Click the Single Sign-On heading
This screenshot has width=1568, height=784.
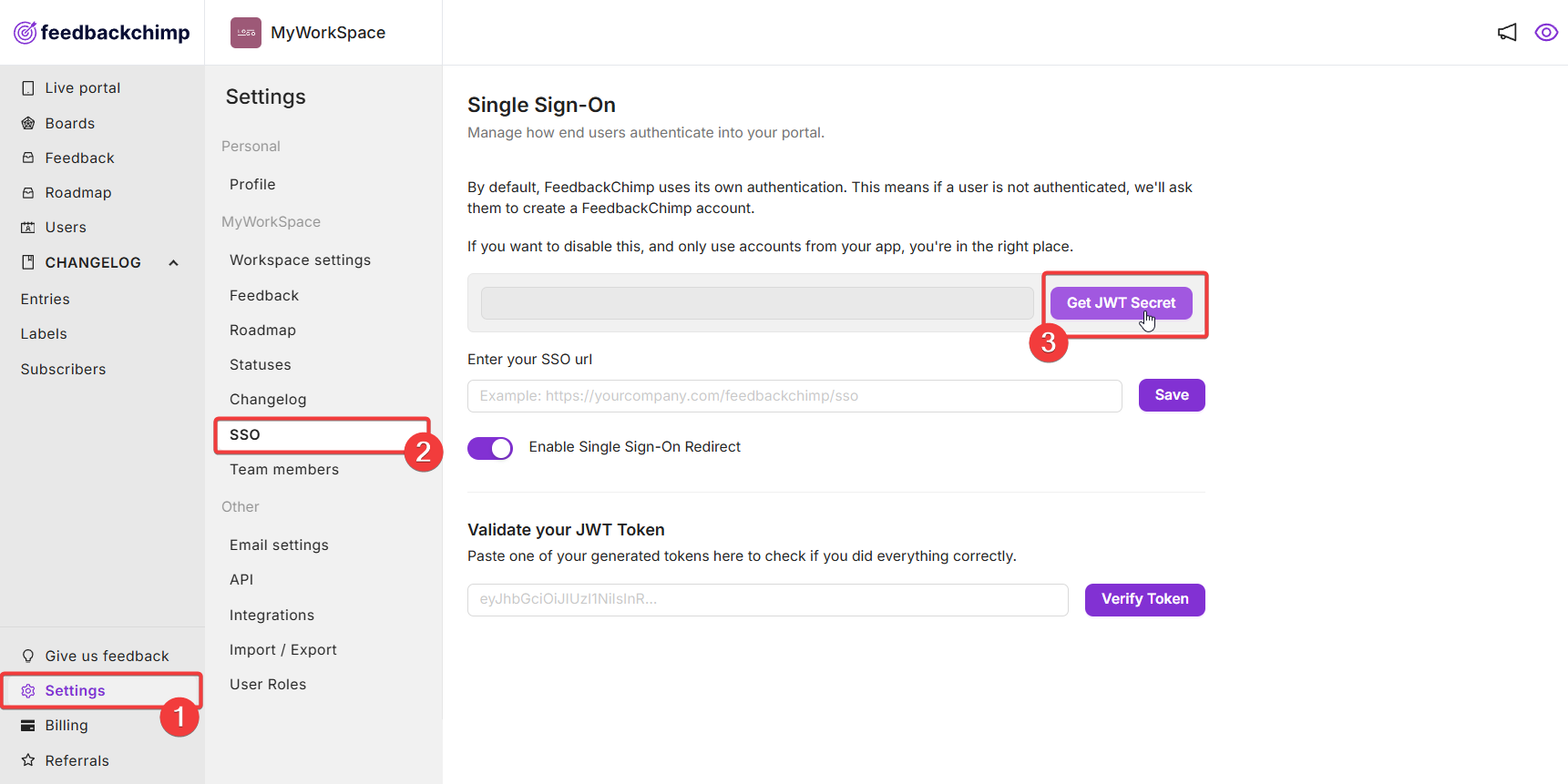pyautogui.click(x=541, y=105)
